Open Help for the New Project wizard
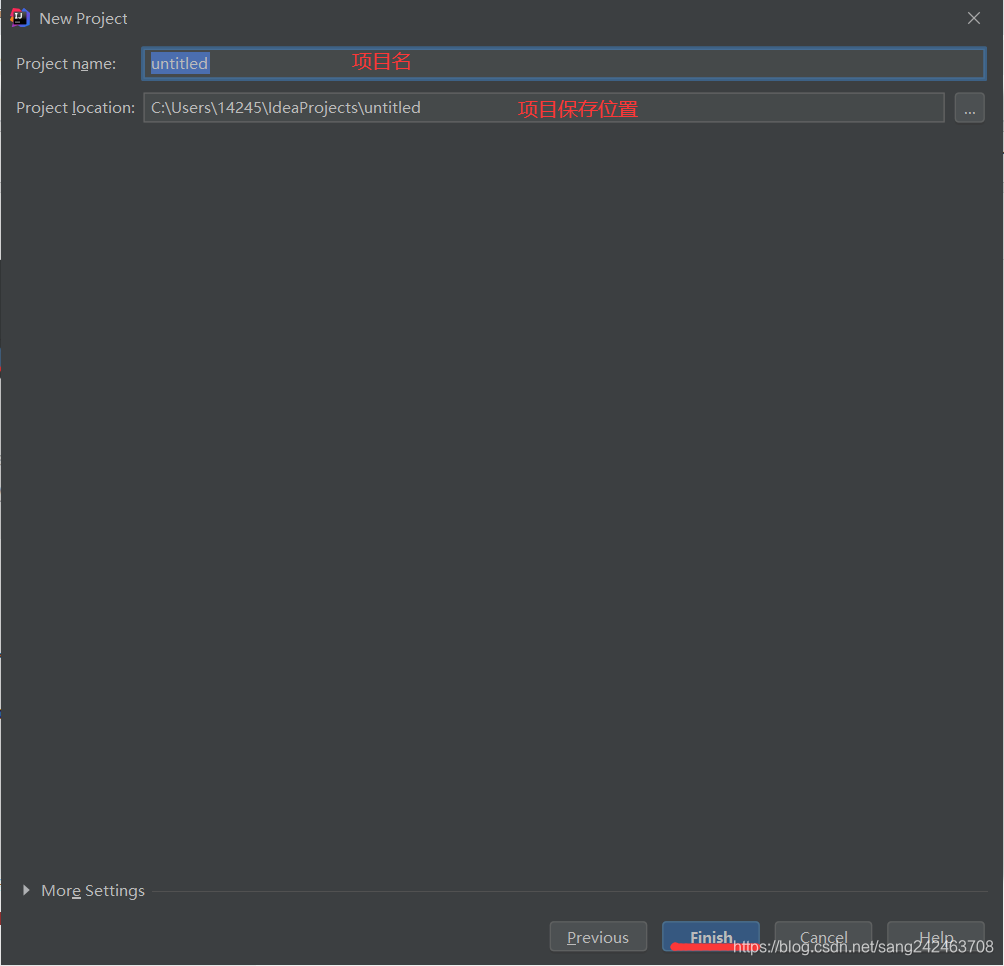This screenshot has height=966, width=1004. [935, 937]
